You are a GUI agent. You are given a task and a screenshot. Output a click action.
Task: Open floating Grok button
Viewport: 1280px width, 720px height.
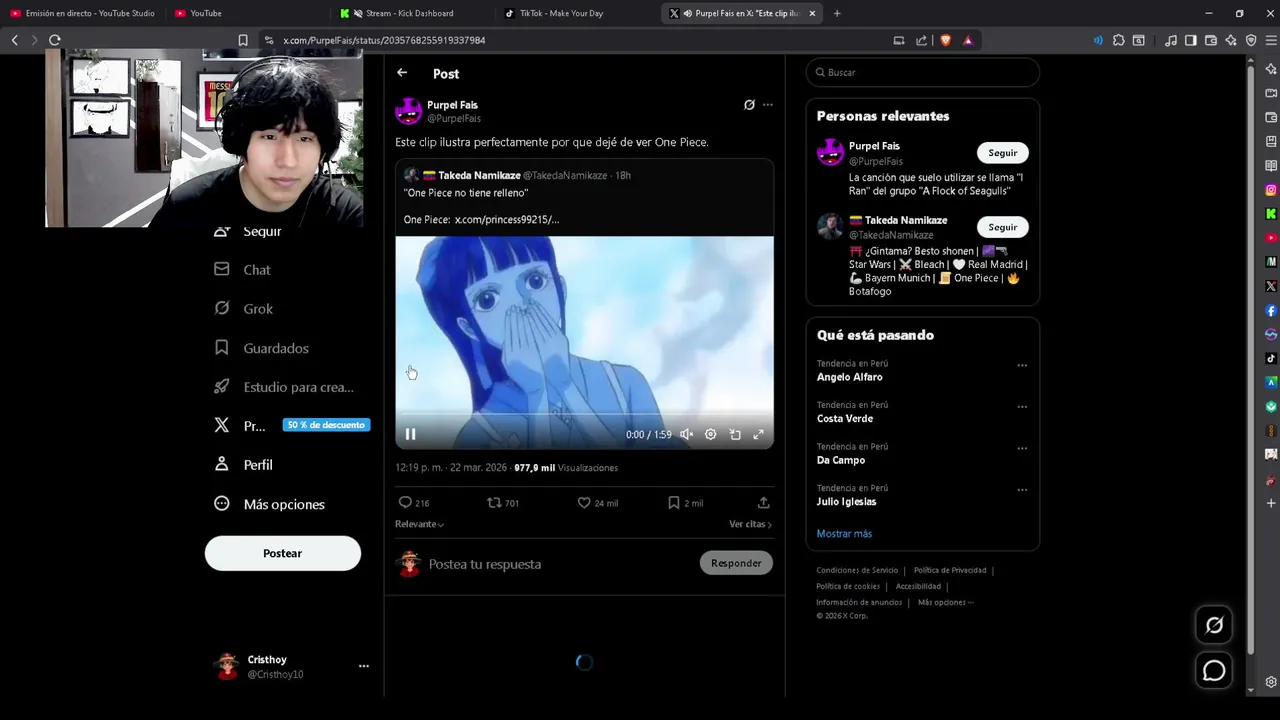tap(1214, 625)
